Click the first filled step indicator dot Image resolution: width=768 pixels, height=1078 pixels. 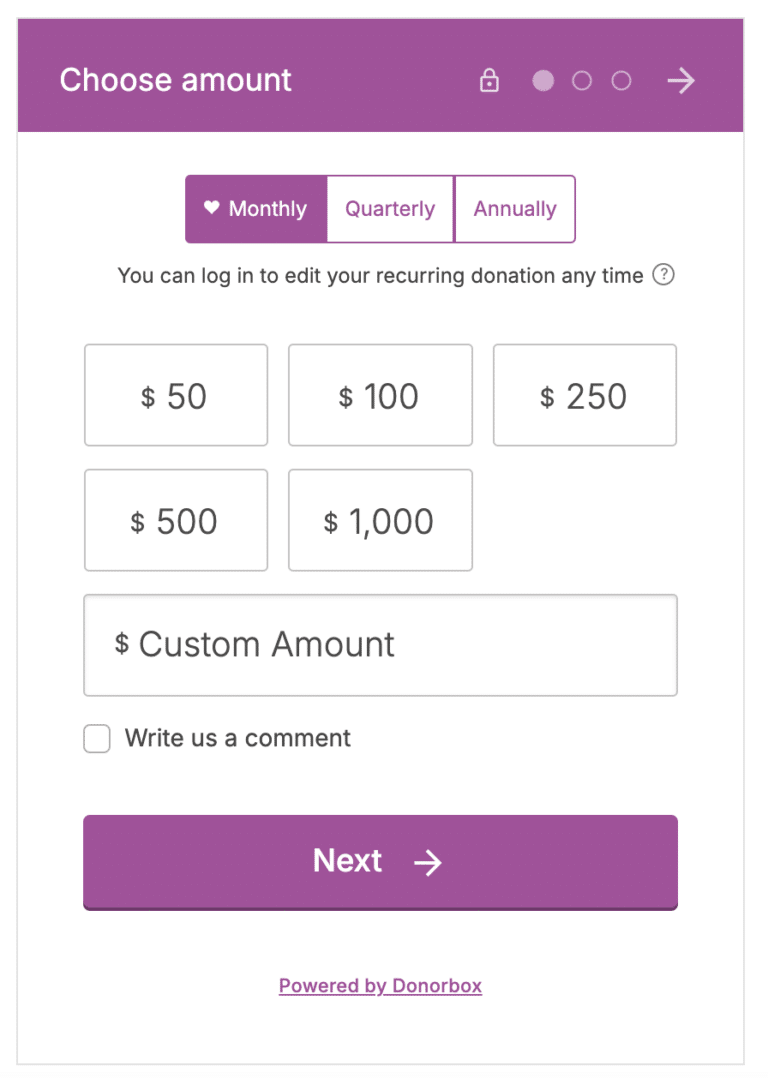click(543, 80)
